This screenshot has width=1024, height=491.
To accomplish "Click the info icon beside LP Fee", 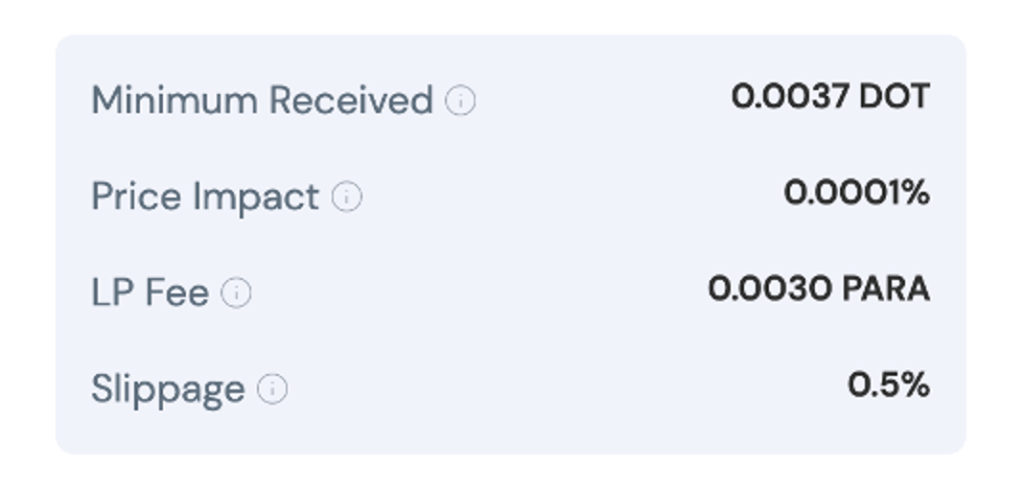I will click(236, 293).
